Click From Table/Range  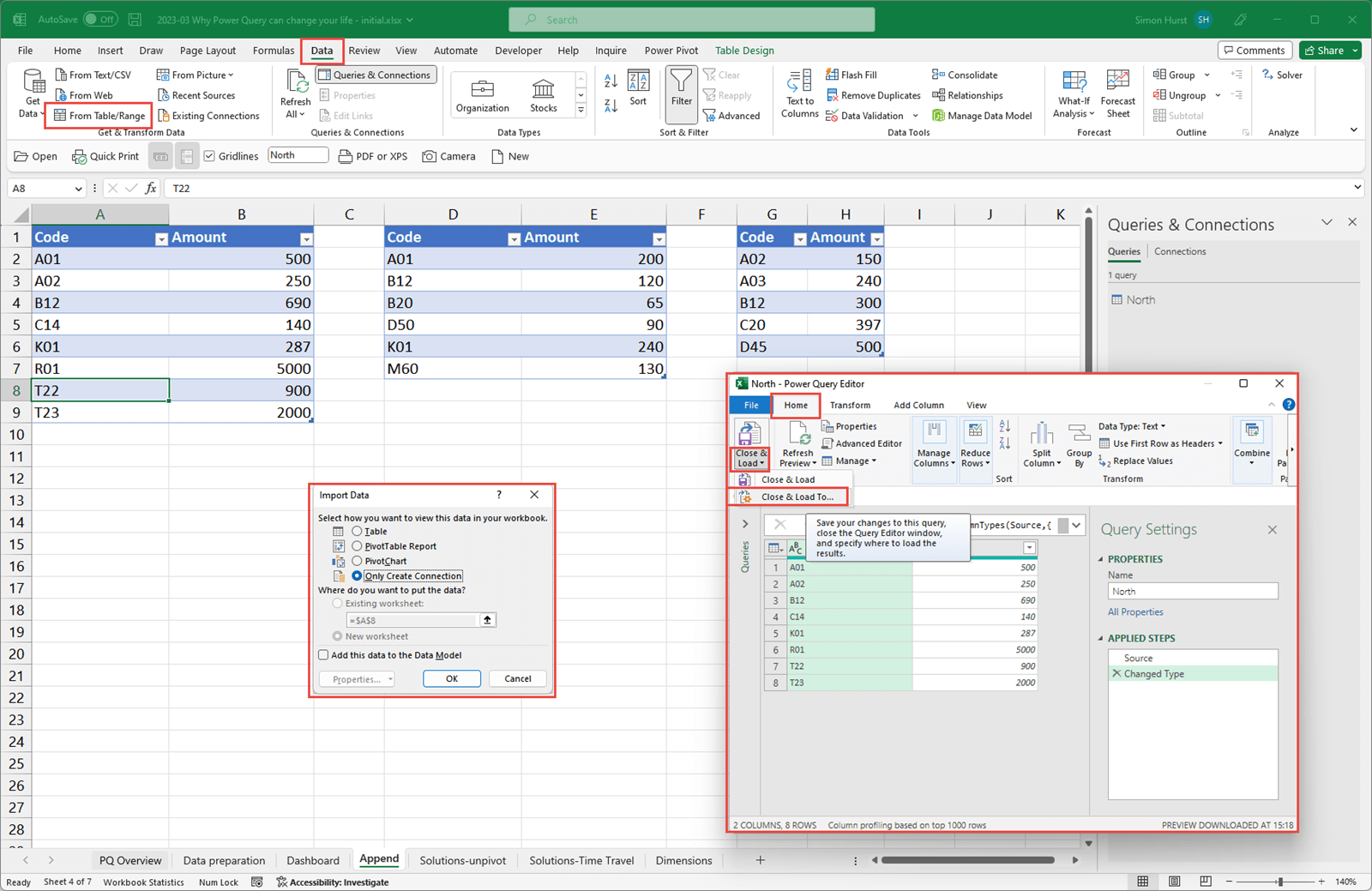(x=99, y=115)
